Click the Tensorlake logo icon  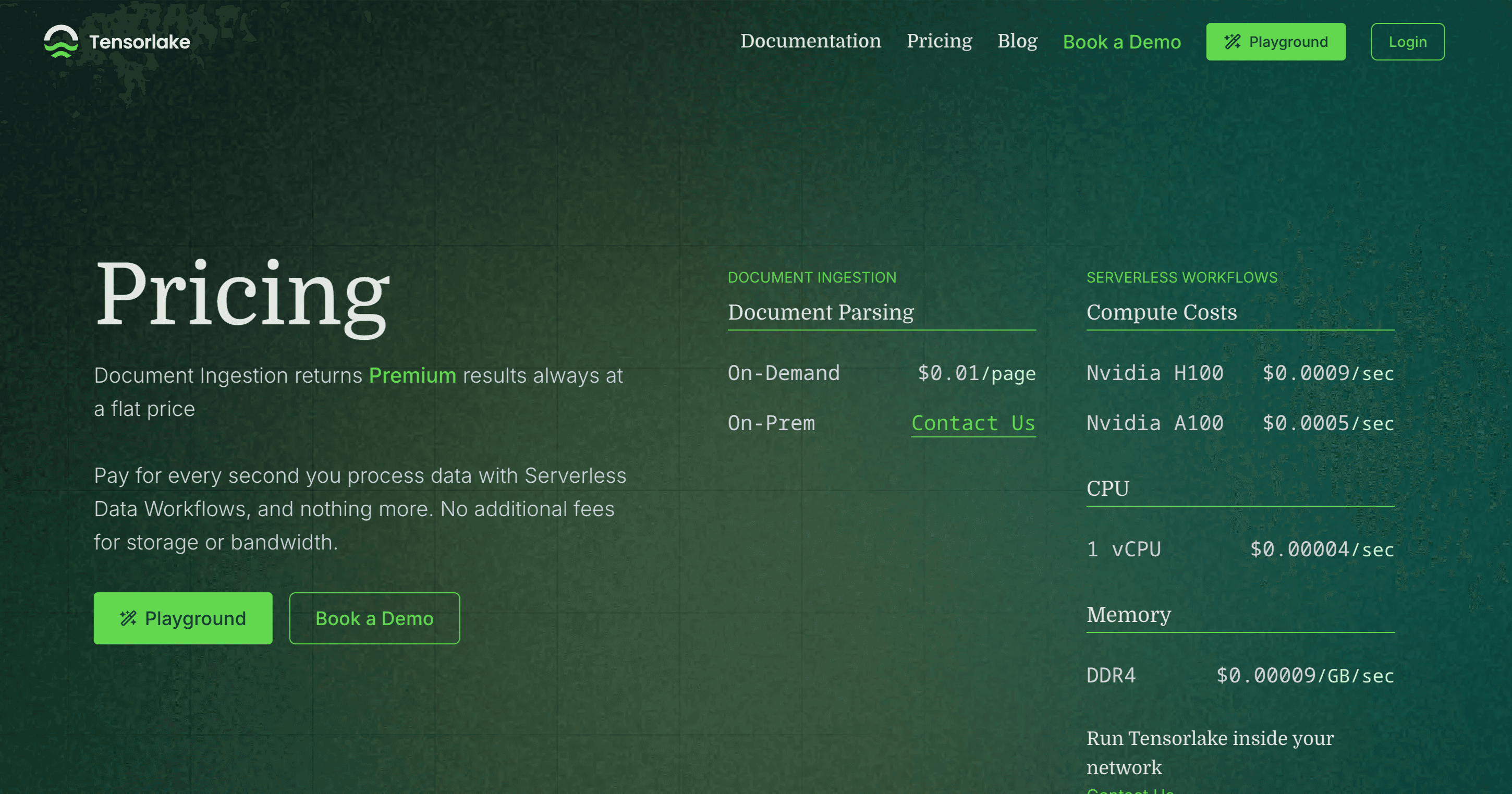point(61,42)
